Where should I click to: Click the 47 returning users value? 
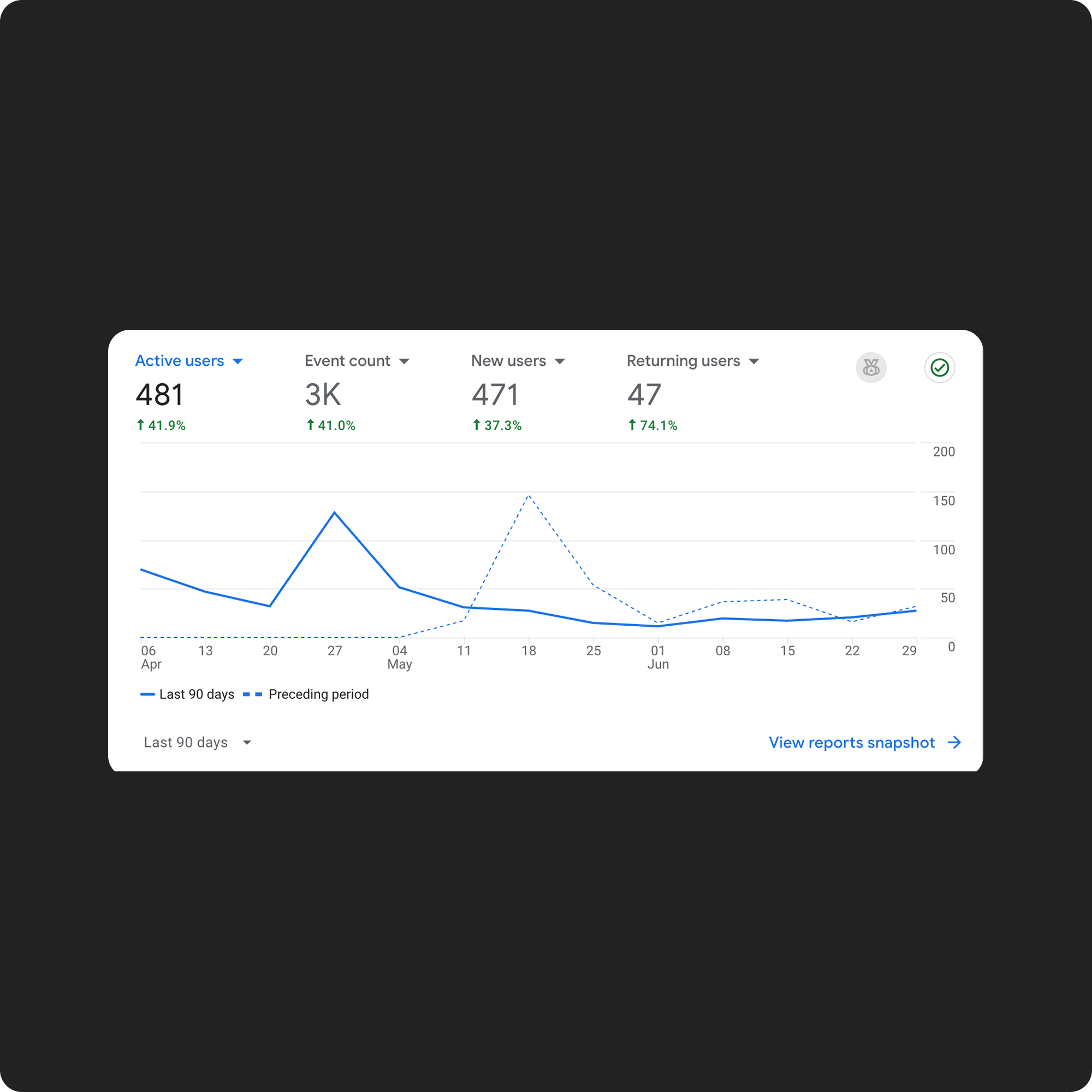tap(644, 395)
